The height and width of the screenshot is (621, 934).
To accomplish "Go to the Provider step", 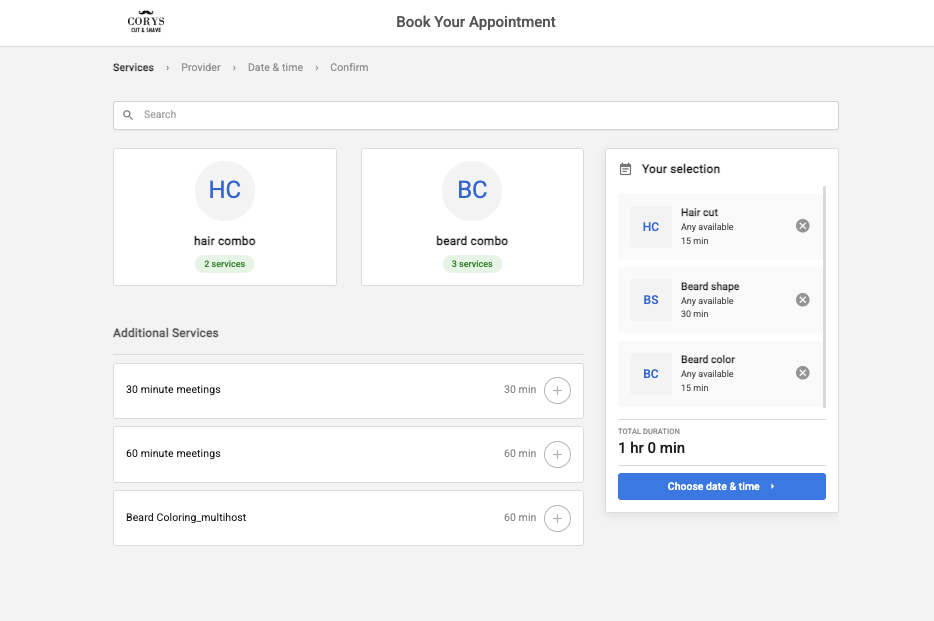I will [x=201, y=67].
